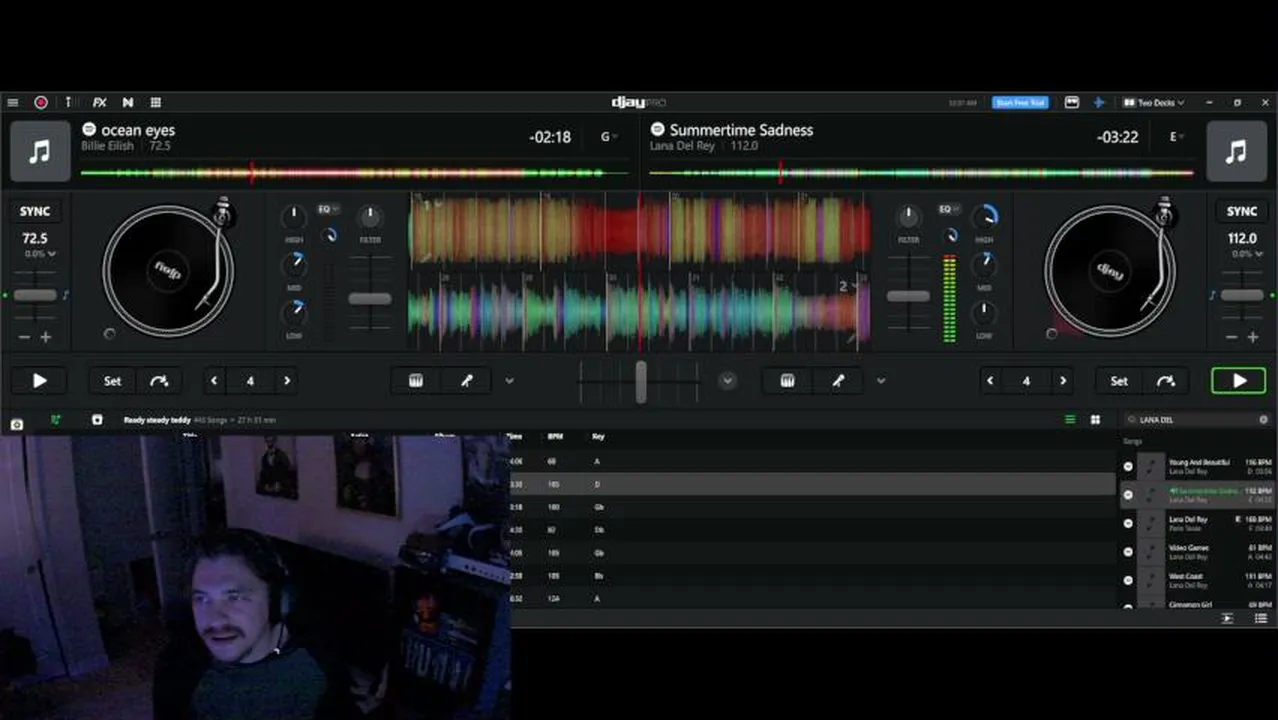Expand the left deck tools chevron

coord(509,381)
